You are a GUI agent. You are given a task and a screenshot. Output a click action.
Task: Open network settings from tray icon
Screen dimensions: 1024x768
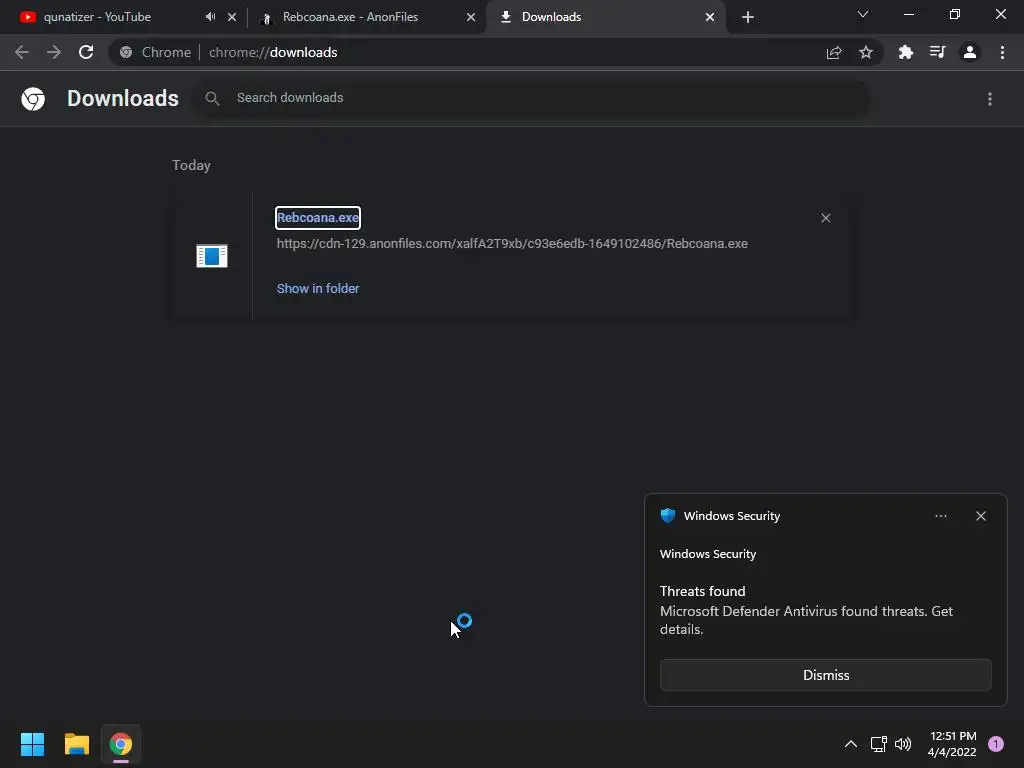[878, 744]
